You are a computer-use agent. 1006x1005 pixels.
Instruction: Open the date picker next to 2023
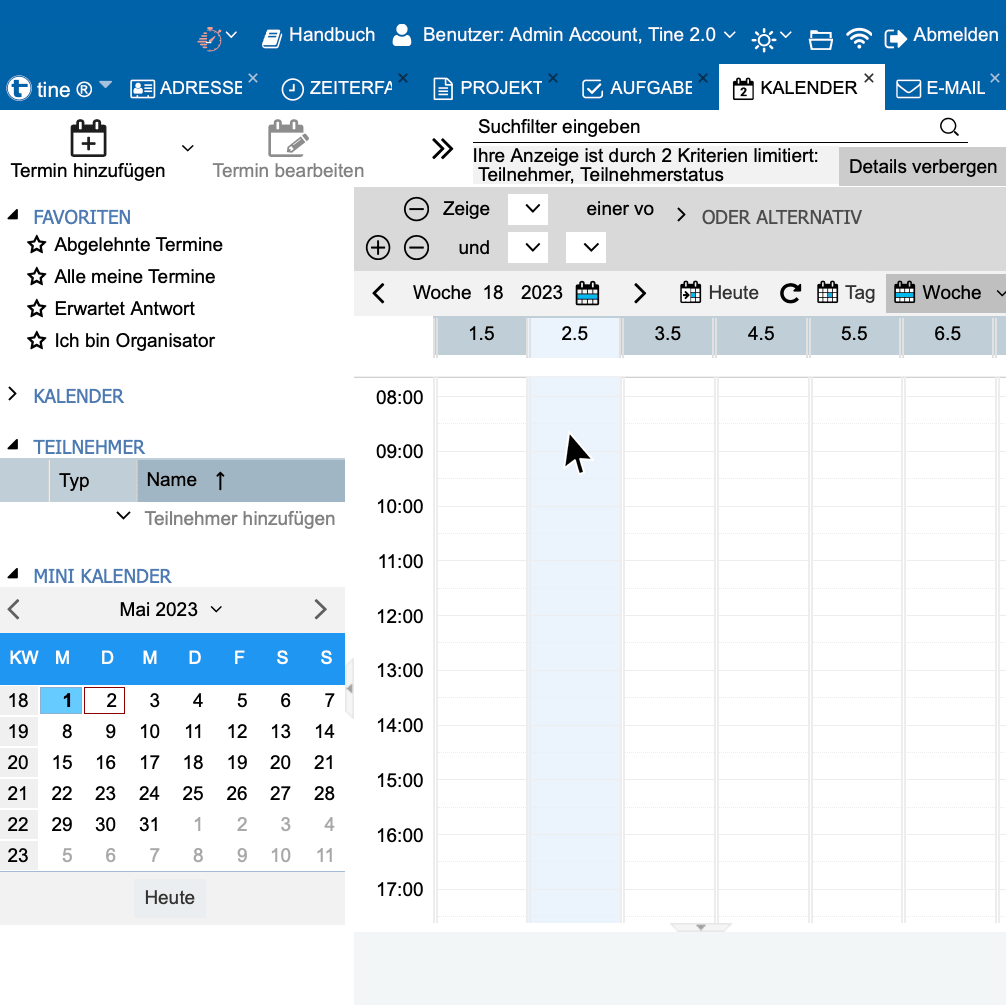(x=588, y=293)
